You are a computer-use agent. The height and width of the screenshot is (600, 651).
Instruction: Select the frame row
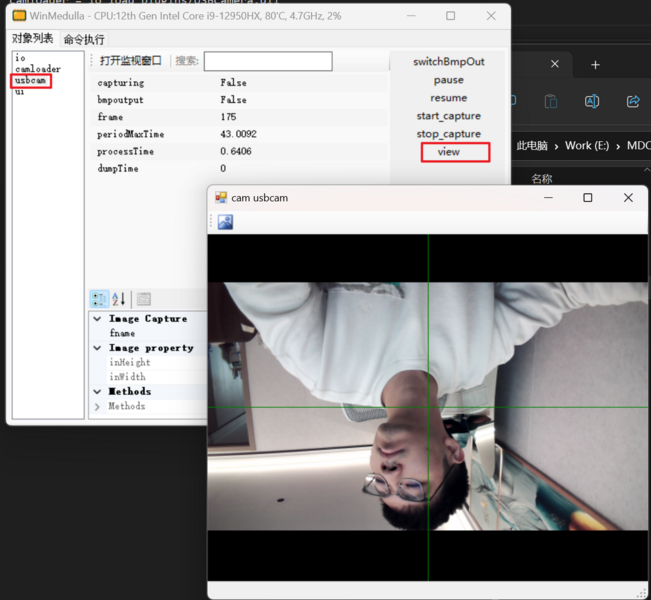click(x=239, y=117)
